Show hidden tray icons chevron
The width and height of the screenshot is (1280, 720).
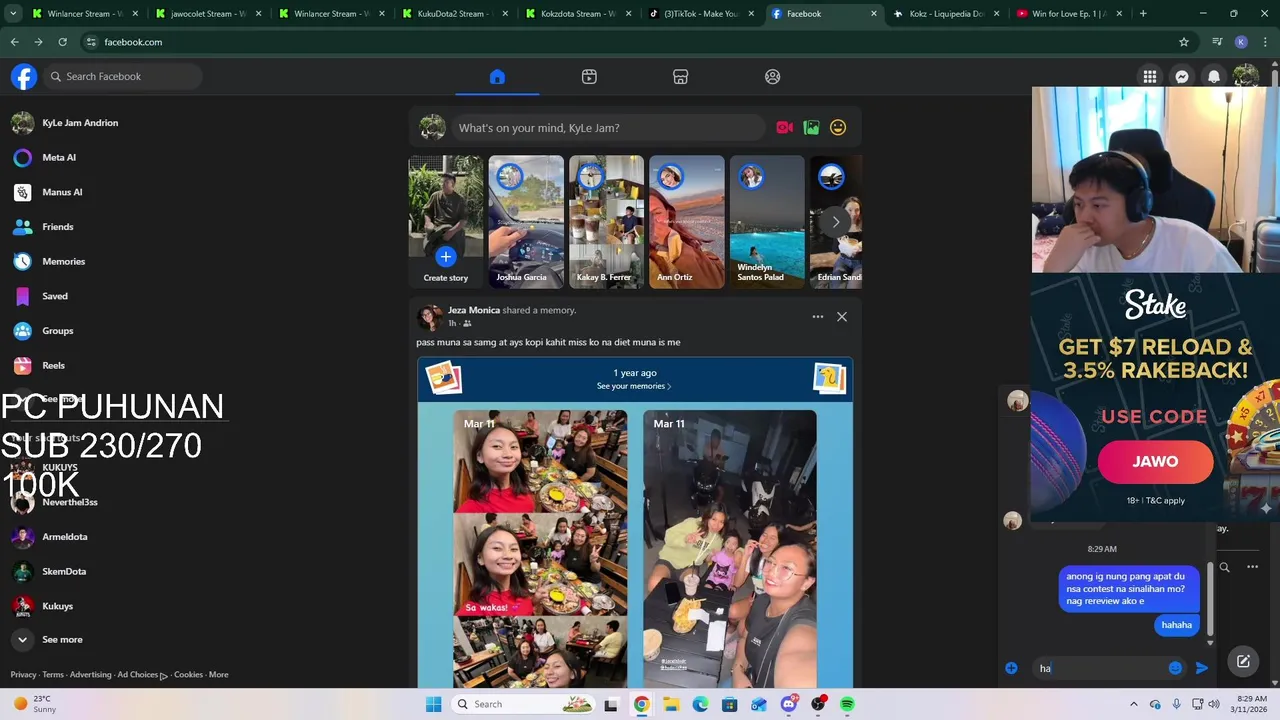pos(1133,704)
